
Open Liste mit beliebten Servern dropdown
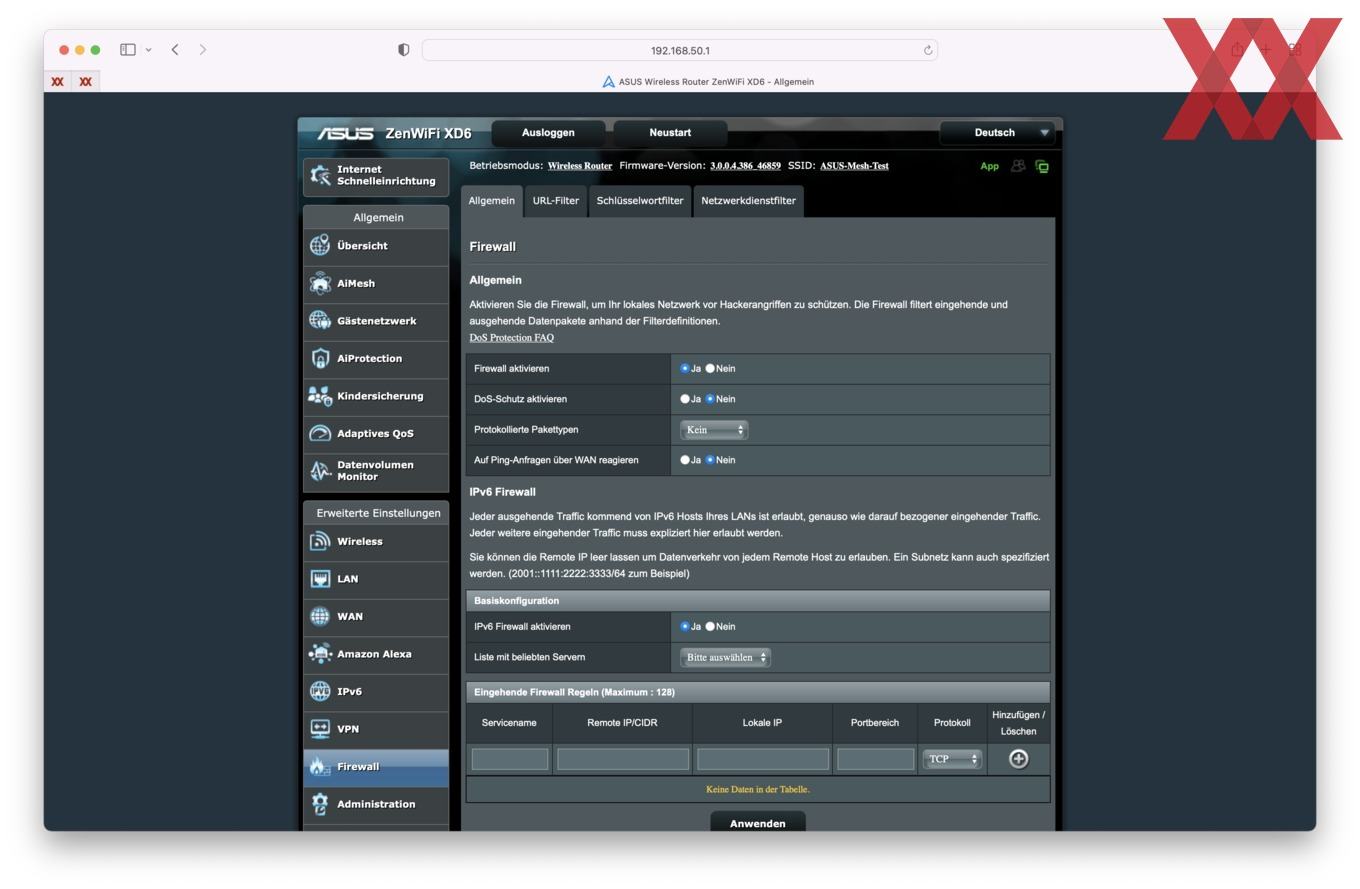[x=725, y=658]
